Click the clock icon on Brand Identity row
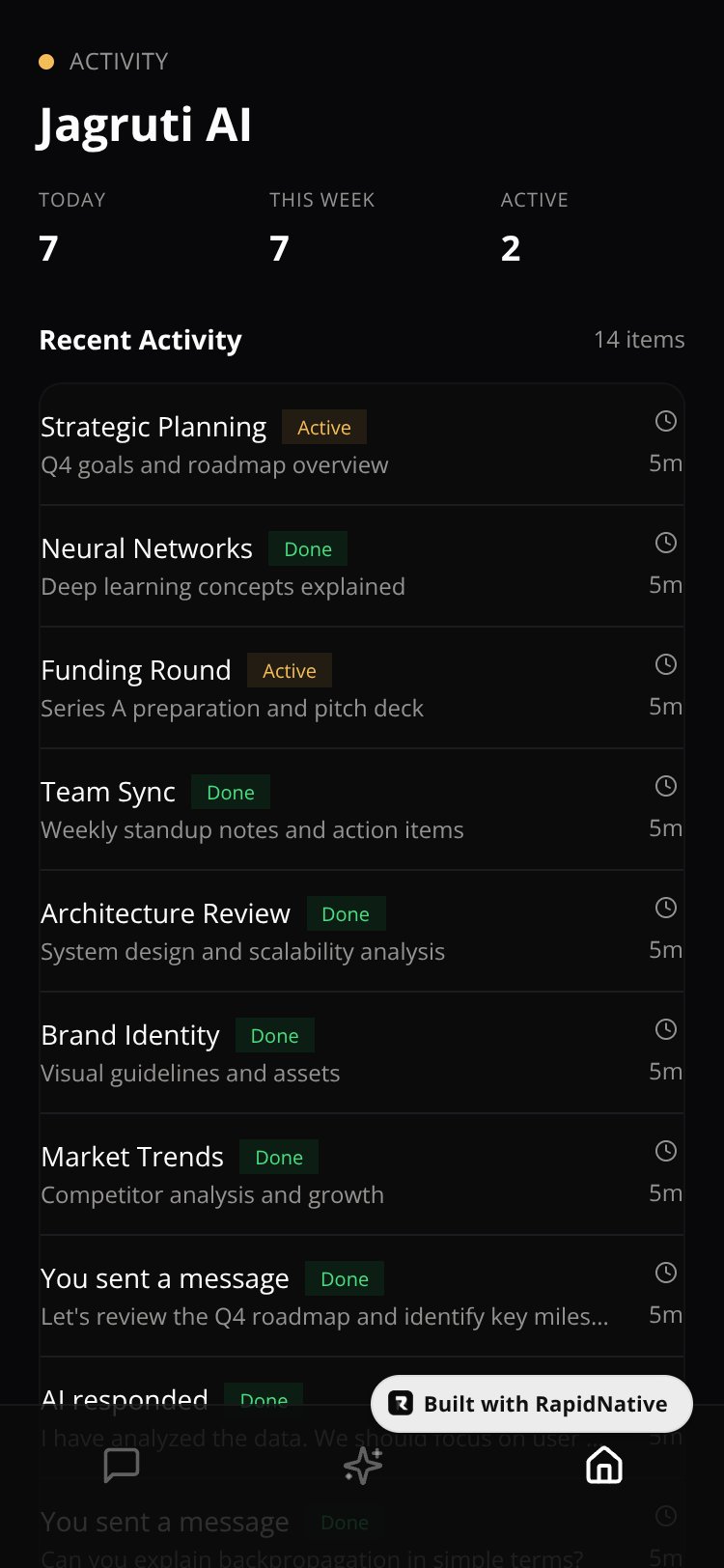The width and height of the screenshot is (724, 1568). pos(666,1029)
